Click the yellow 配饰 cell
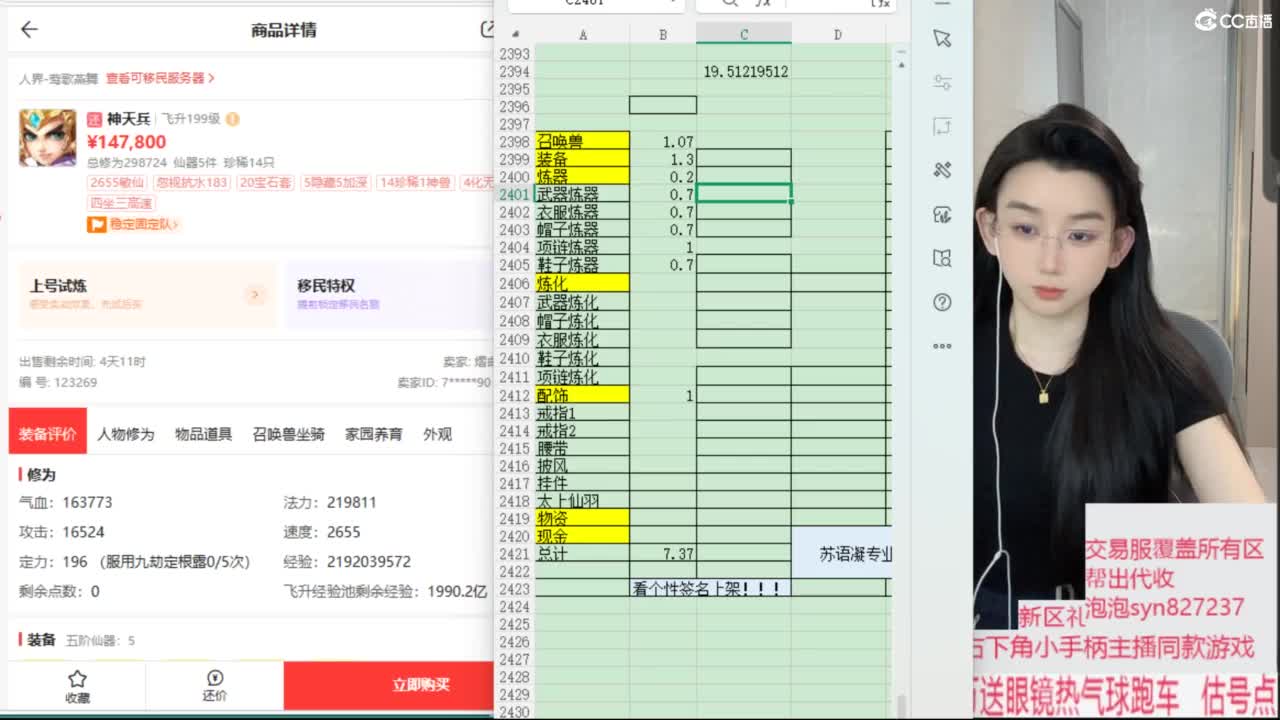This screenshot has width=1280, height=720. pos(583,395)
